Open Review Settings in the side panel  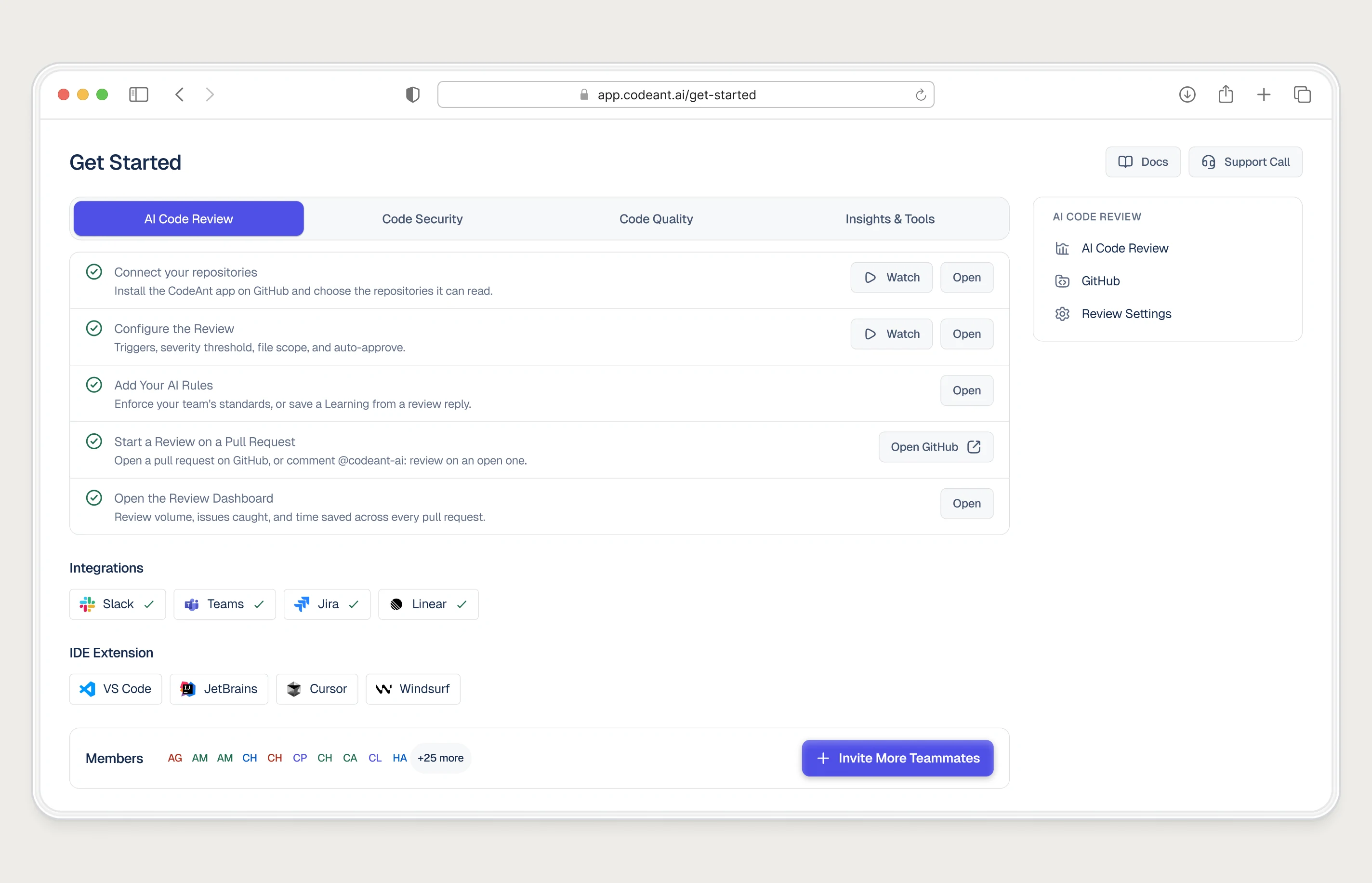coord(1113,314)
